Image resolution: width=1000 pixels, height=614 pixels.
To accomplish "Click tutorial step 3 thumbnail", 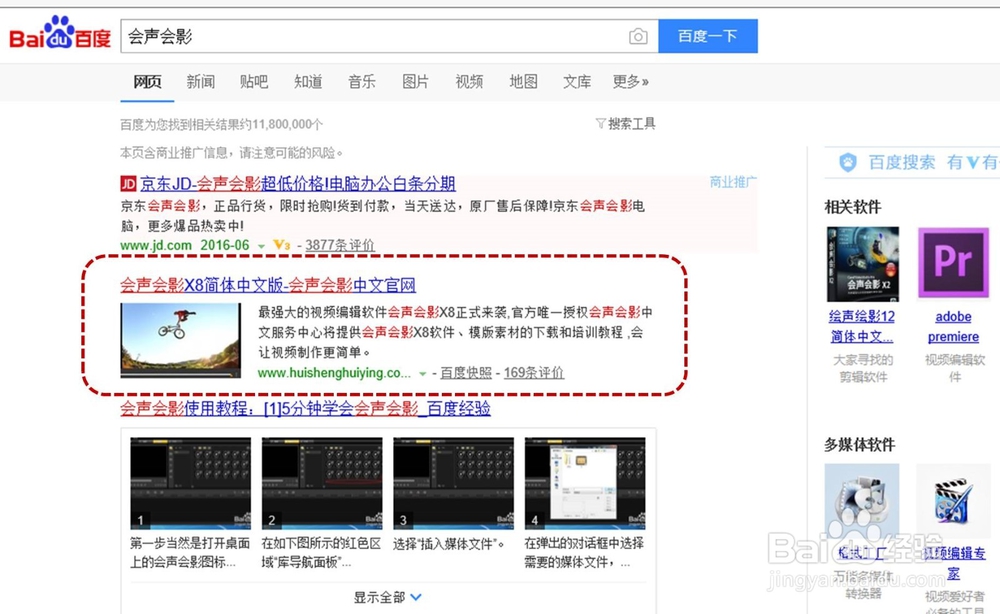I will [x=453, y=483].
